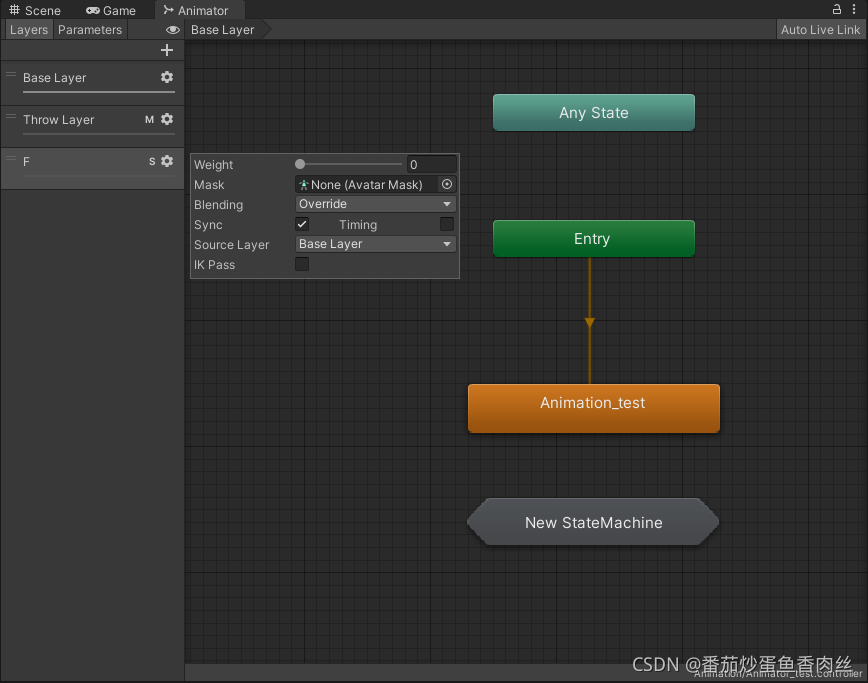This screenshot has width=868, height=683.
Task: Select the Entry node
Action: [x=593, y=239]
